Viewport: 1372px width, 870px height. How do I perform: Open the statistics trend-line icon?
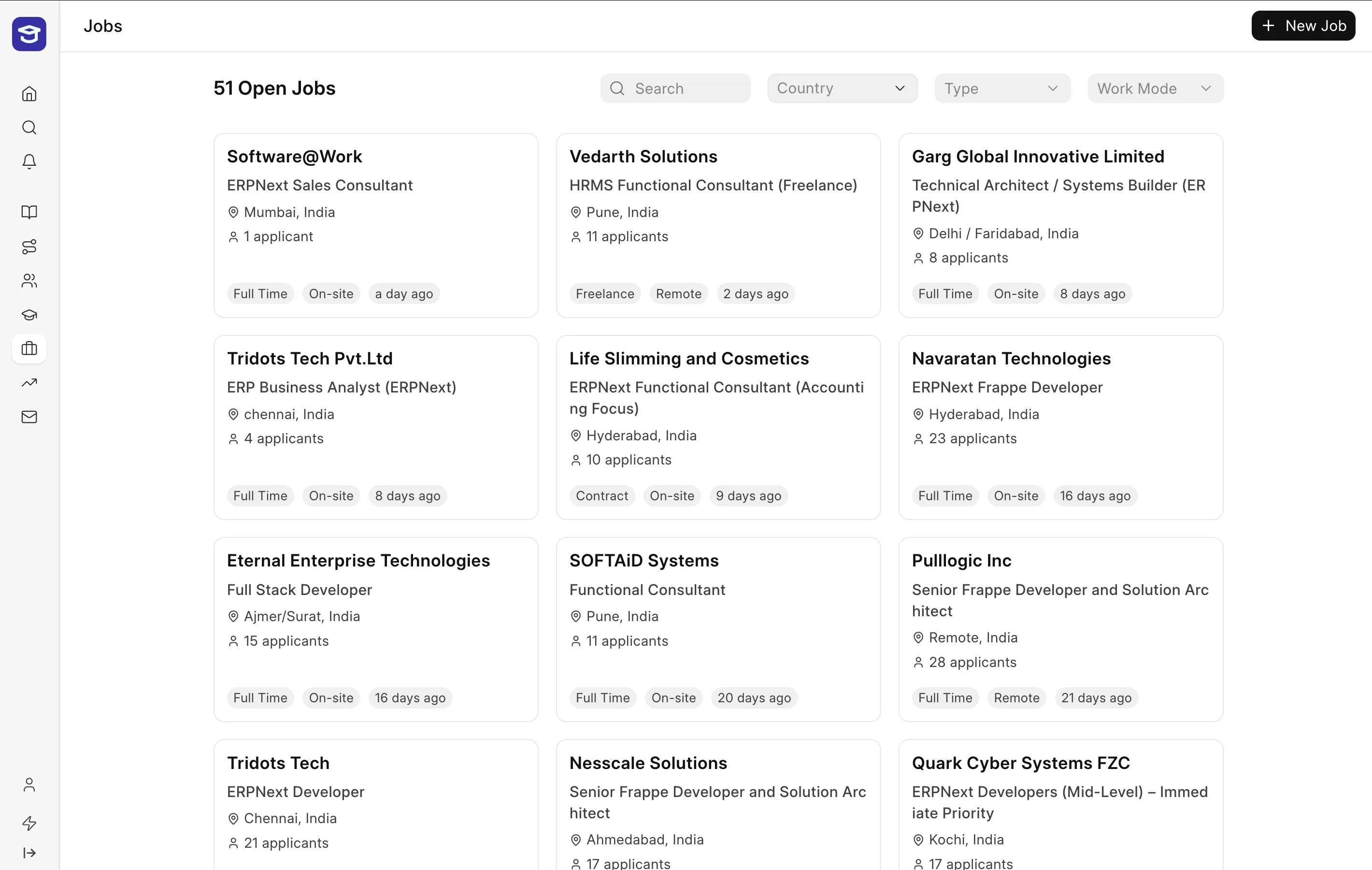coord(29,382)
